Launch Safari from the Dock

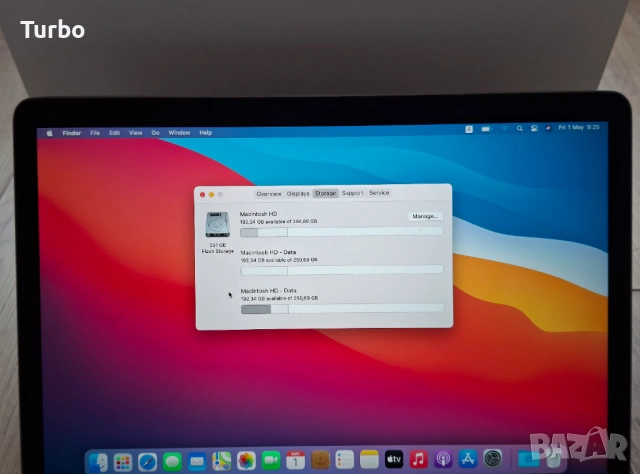147,462
